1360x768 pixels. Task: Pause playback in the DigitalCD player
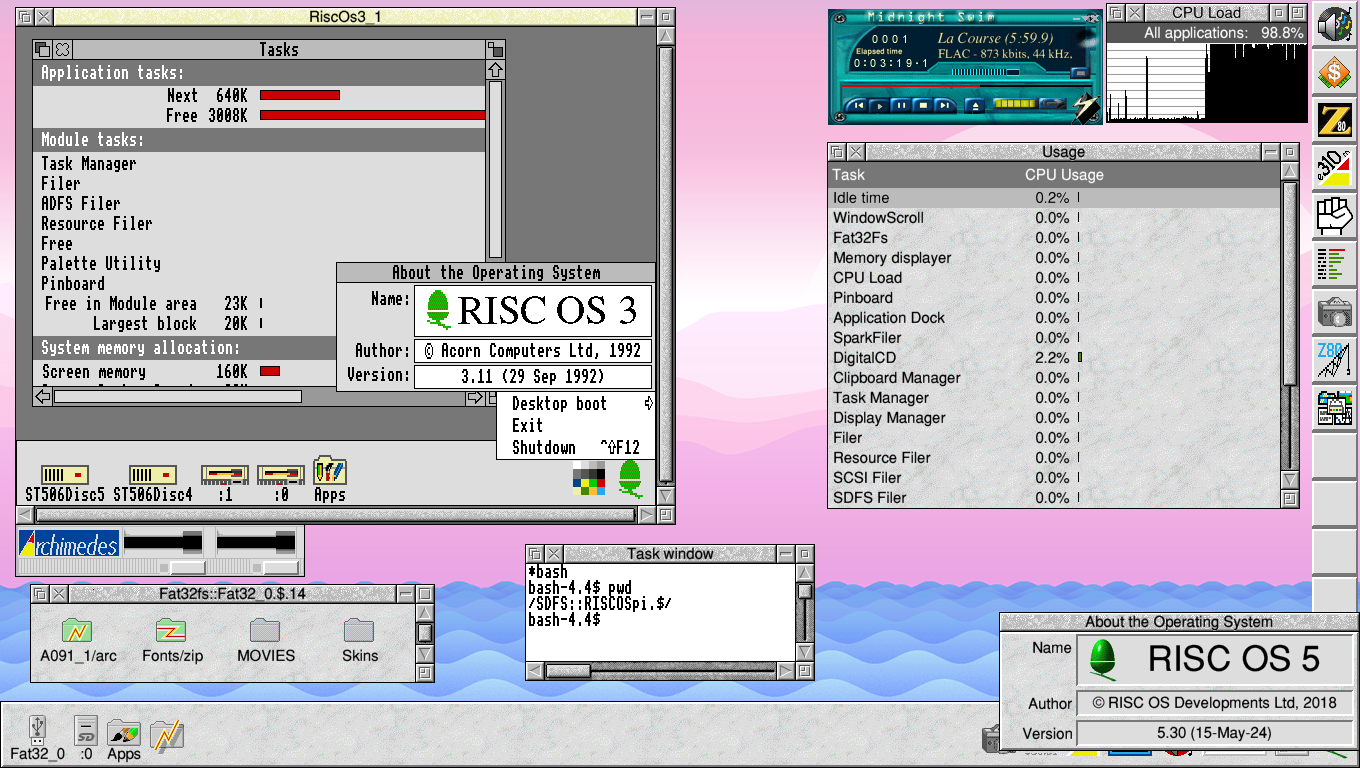901,105
